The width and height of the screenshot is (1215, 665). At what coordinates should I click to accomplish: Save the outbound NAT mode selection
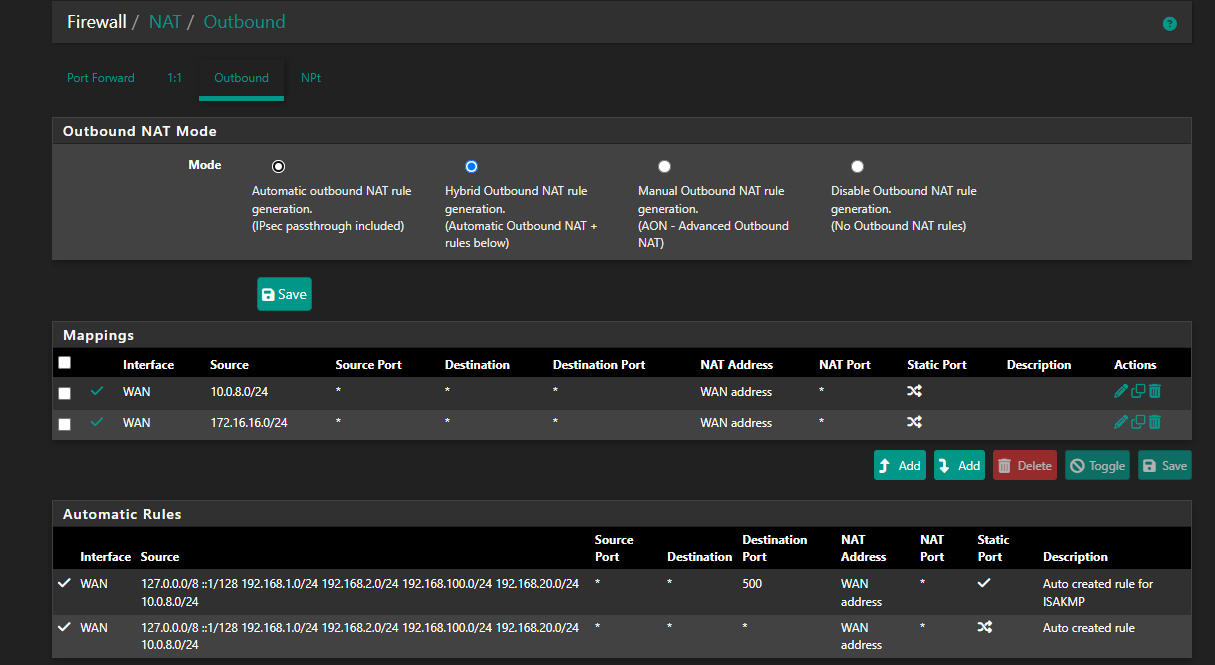pos(284,294)
